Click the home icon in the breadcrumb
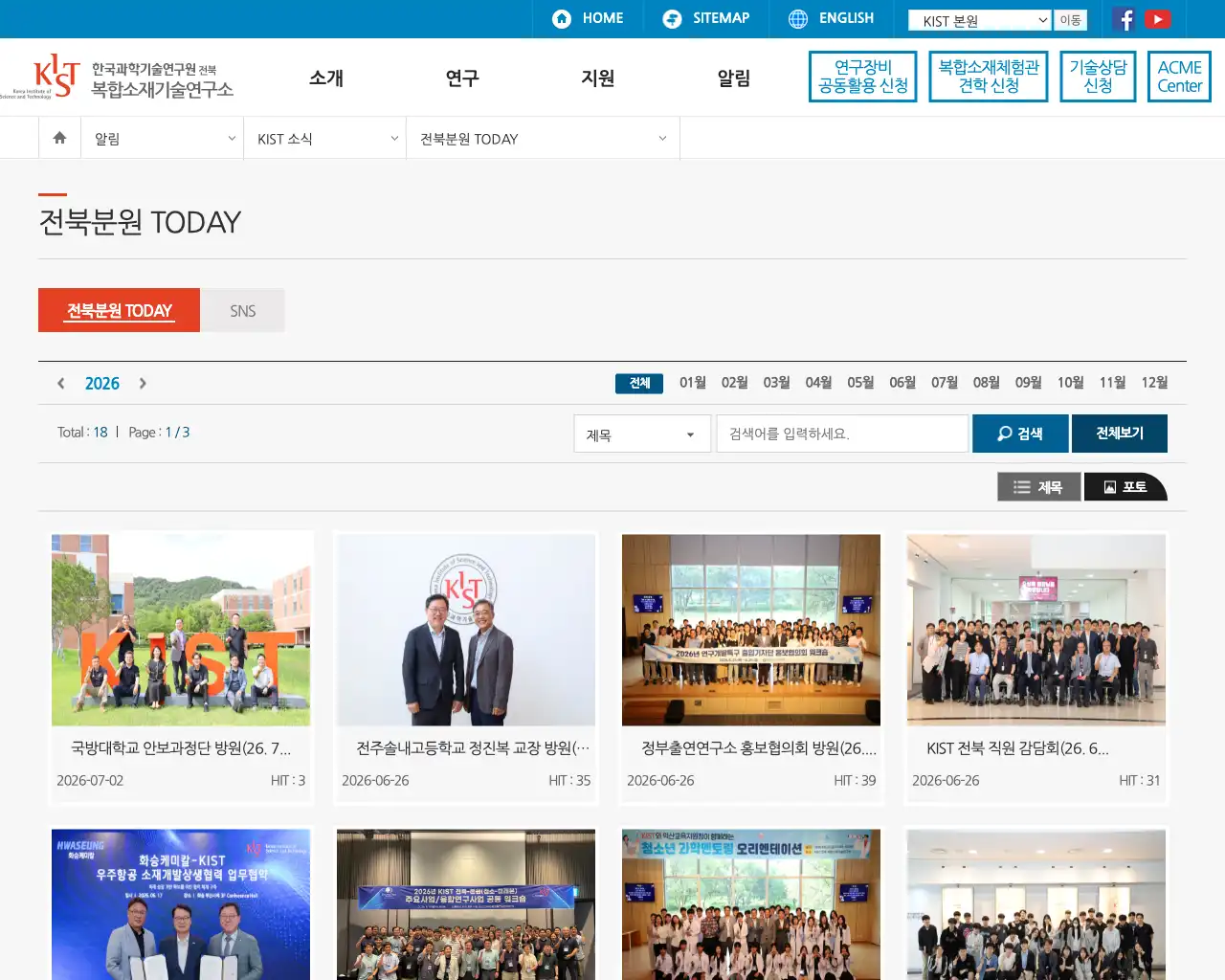This screenshot has height=980, width=1225. click(59, 138)
